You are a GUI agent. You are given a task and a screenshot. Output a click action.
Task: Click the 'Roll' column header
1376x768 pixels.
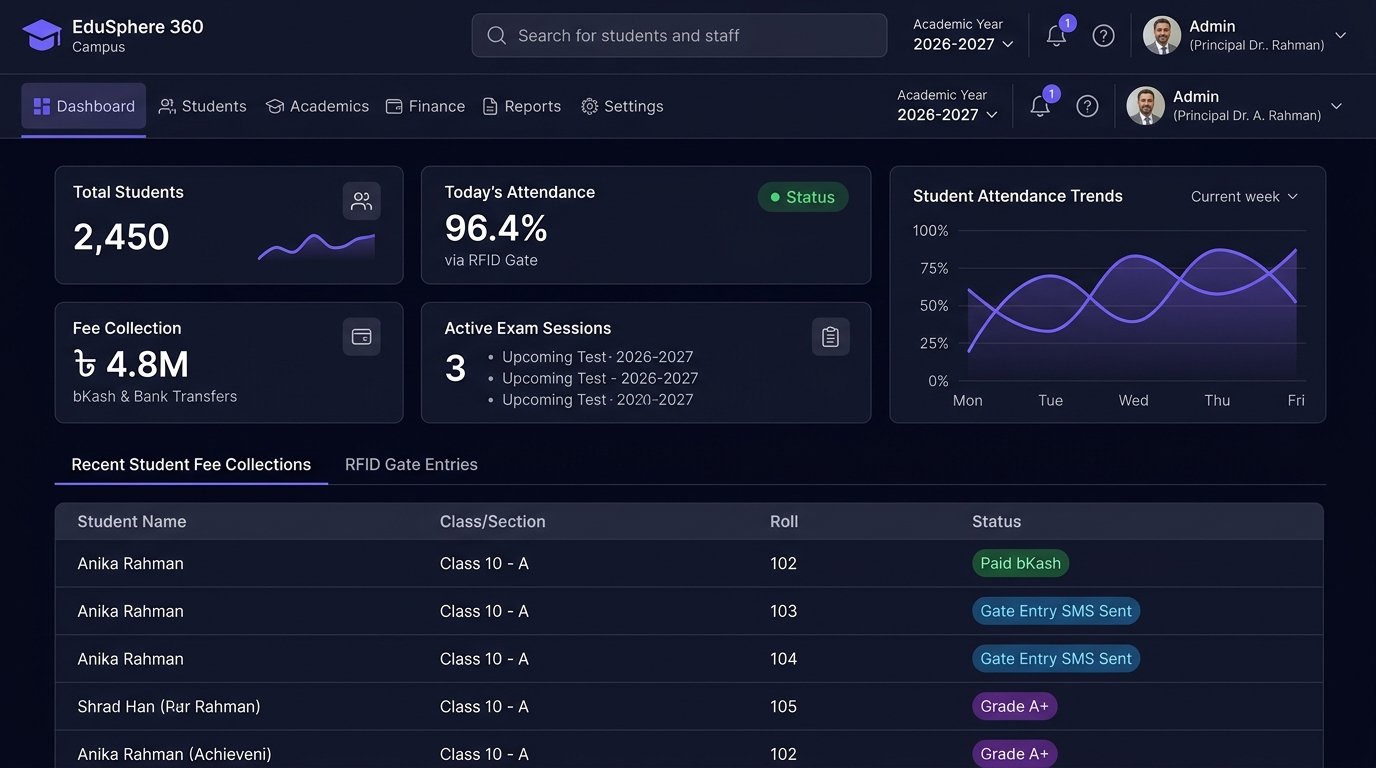coord(784,522)
